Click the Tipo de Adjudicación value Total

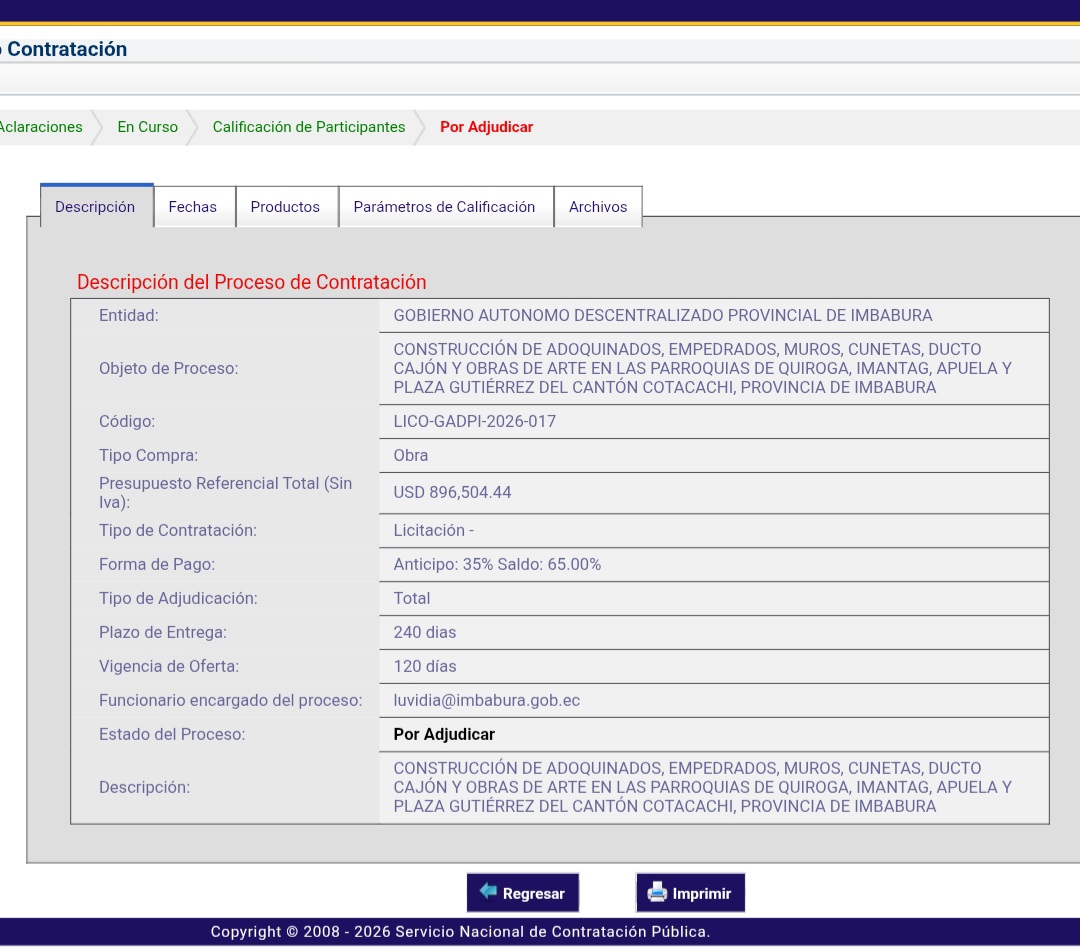[x=412, y=598]
